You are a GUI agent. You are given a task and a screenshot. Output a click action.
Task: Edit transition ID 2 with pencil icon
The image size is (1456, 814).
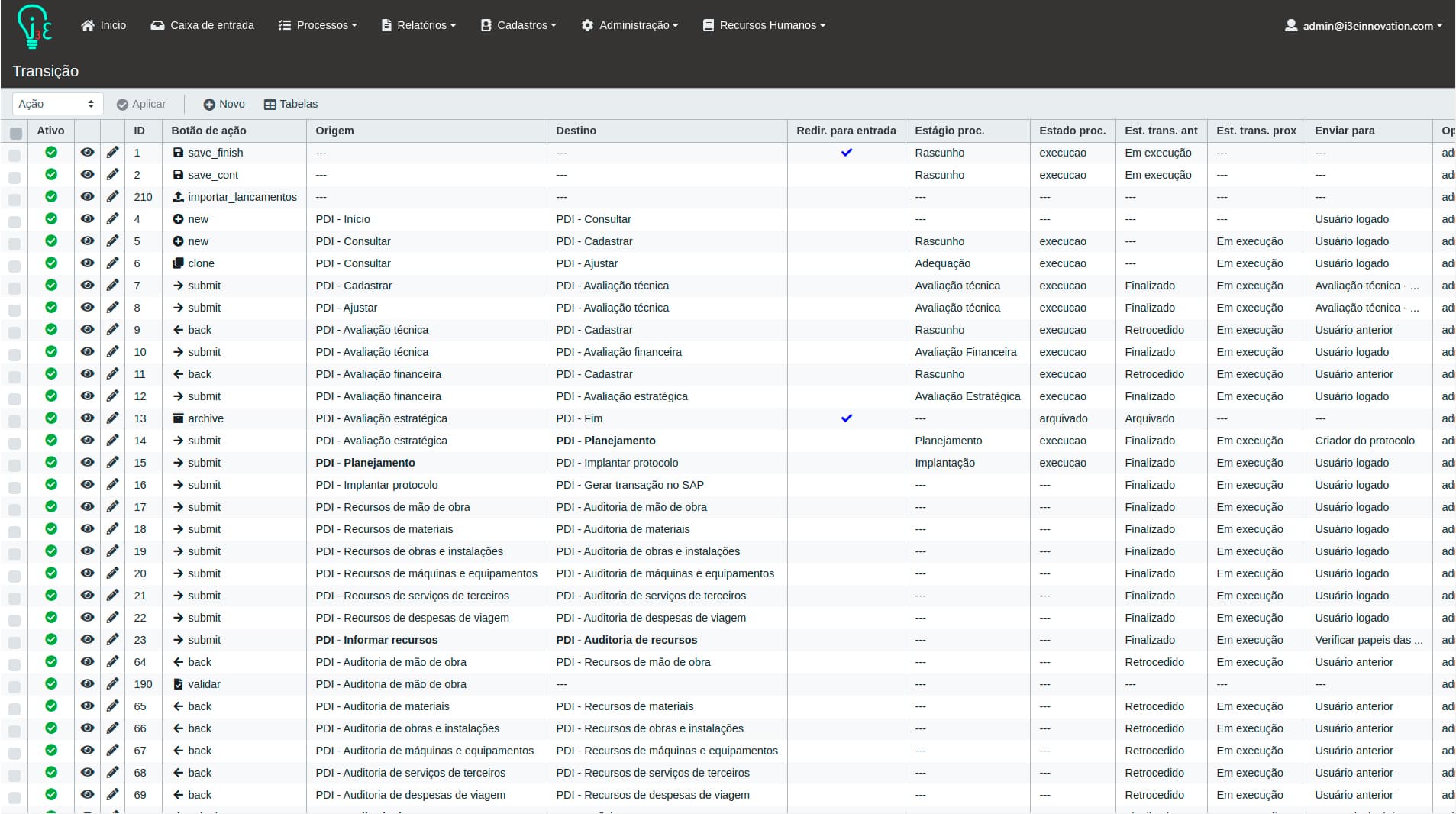tap(113, 175)
